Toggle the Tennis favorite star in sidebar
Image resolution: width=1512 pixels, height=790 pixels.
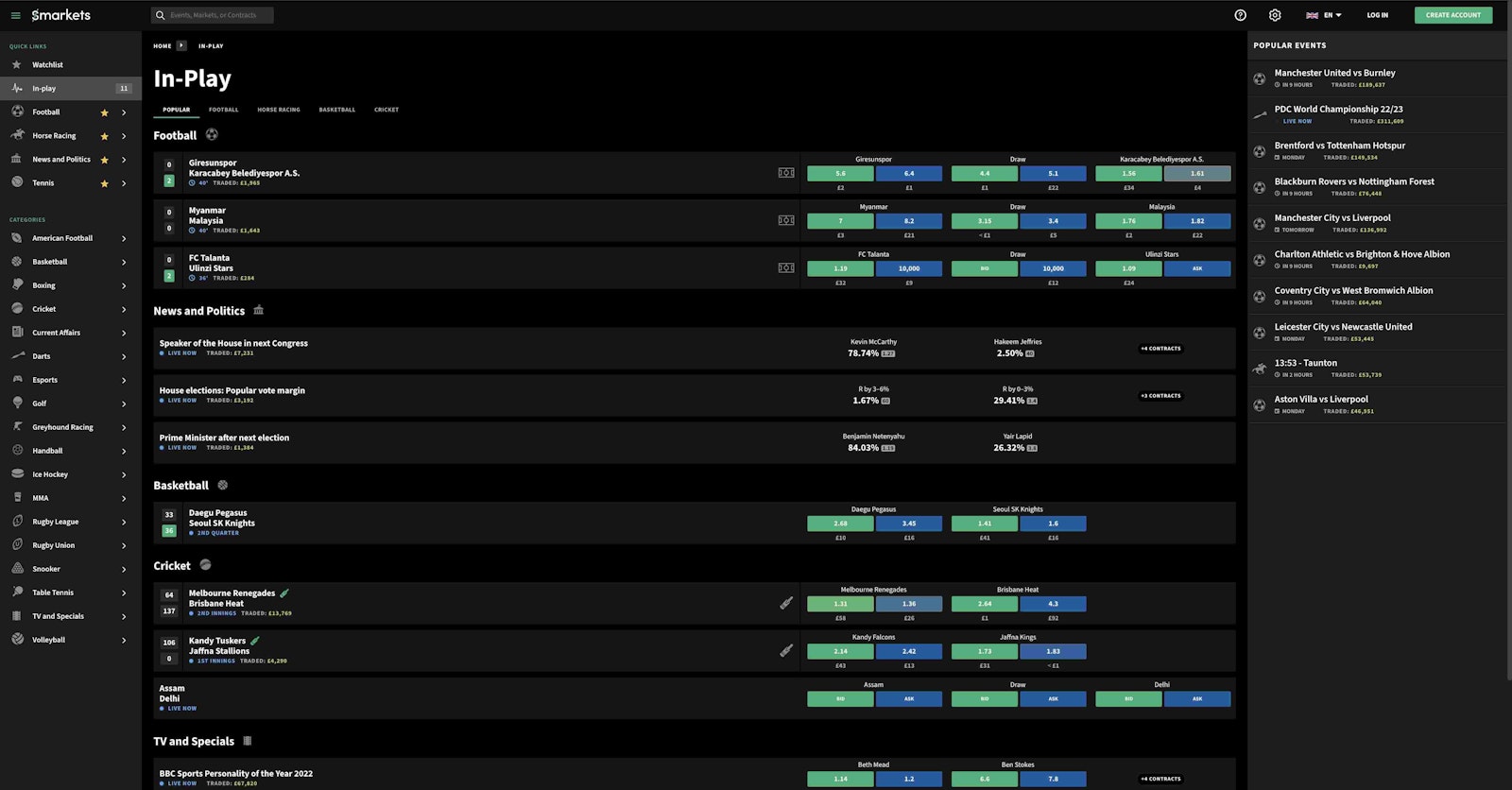(104, 183)
